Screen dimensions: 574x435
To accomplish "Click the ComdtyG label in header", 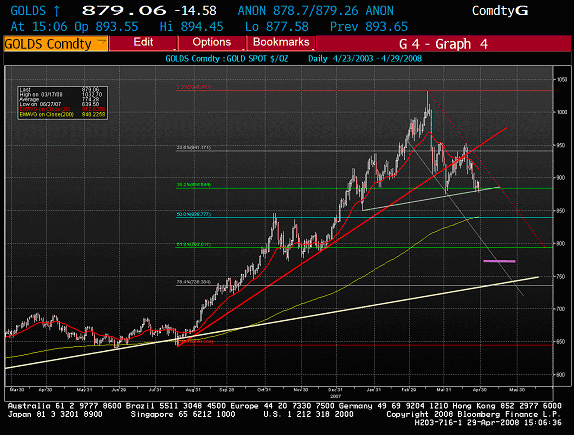I will point(500,11).
